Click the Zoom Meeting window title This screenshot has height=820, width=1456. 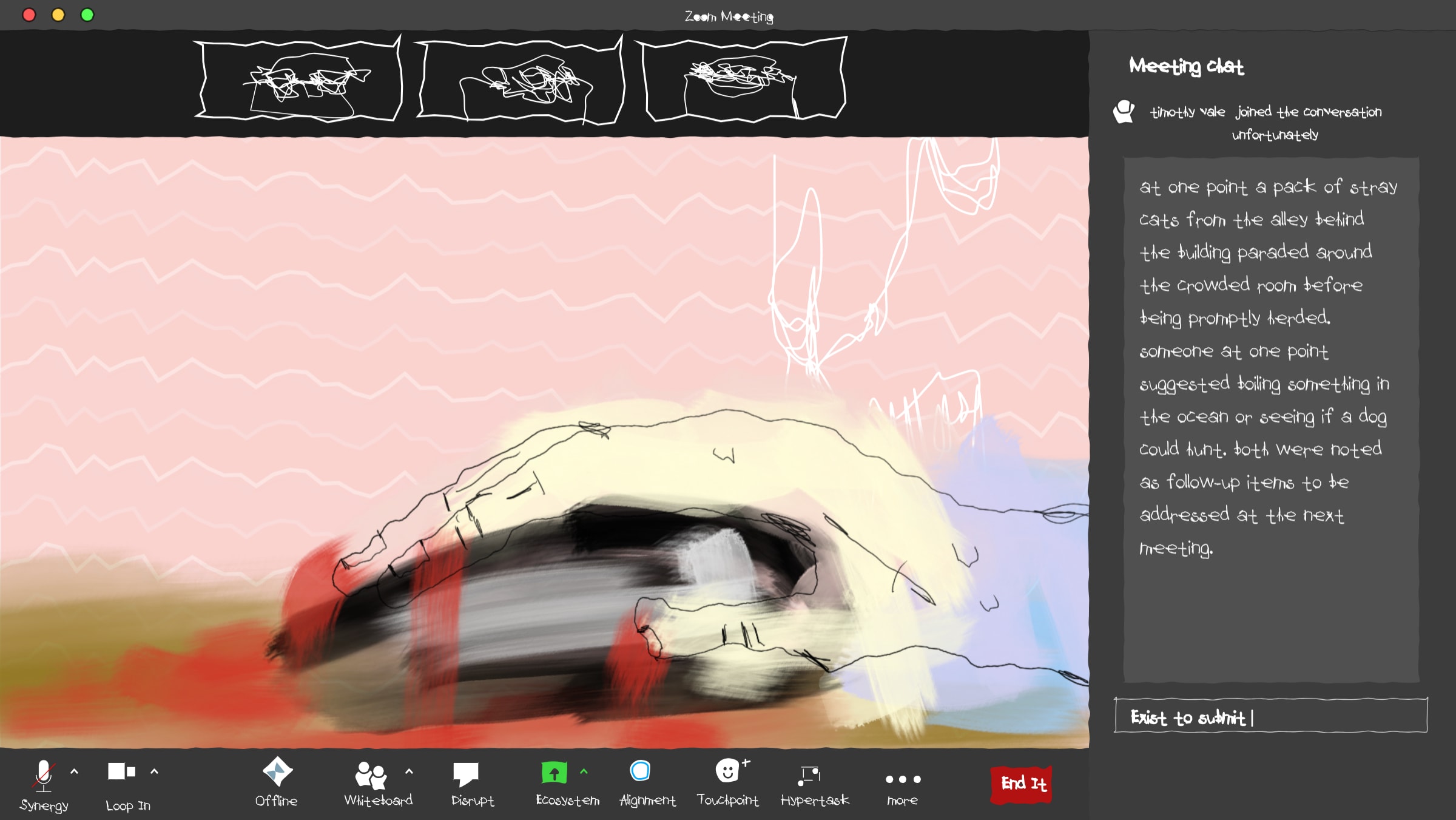(729, 16)
